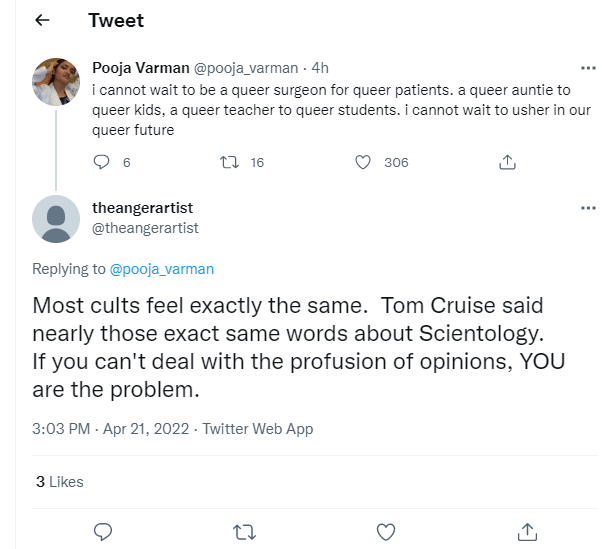The height and width of the screenshot is (549, 602).
Task: Open the 3:03 PM · Apr 21, 2022 timestamp
Action: (x=112, y=429)
